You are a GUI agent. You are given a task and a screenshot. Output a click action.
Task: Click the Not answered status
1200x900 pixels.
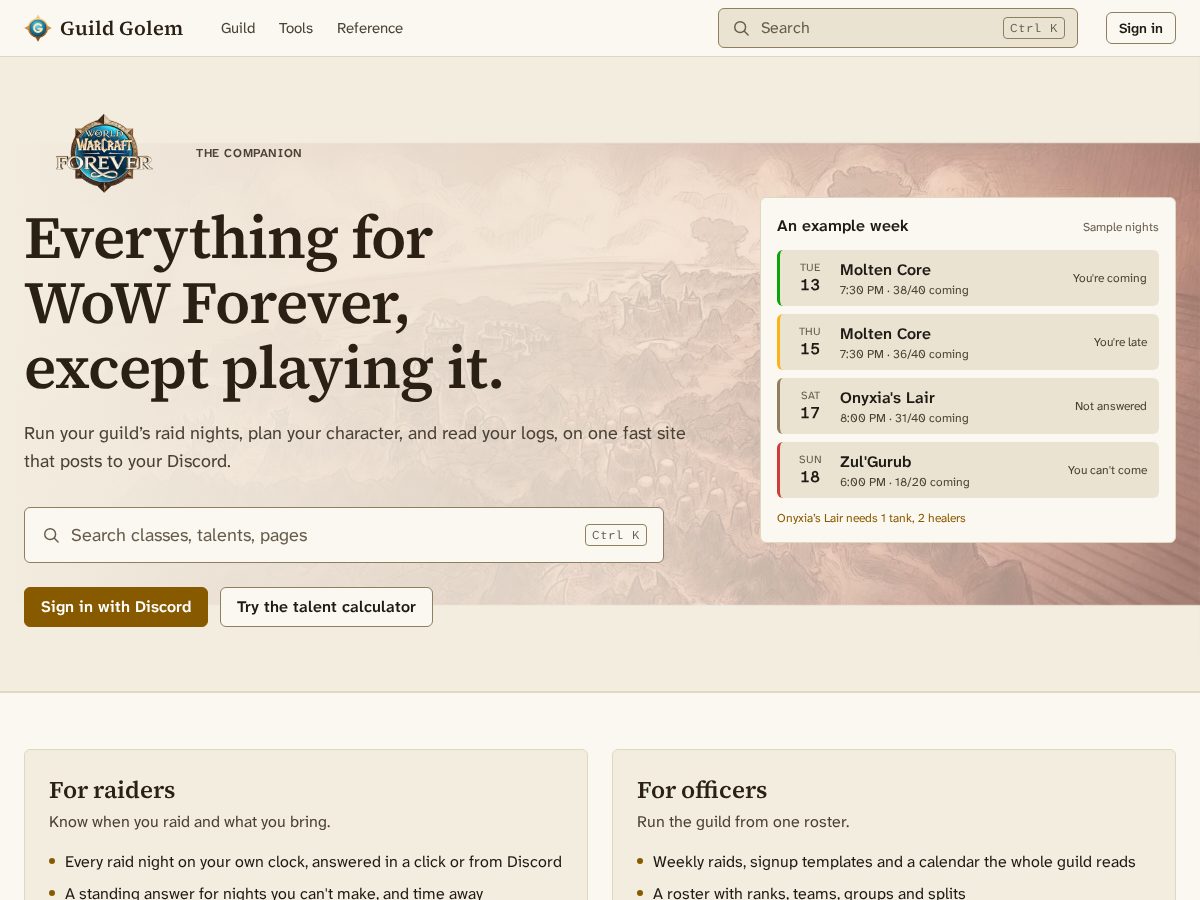click(1111, 406)
